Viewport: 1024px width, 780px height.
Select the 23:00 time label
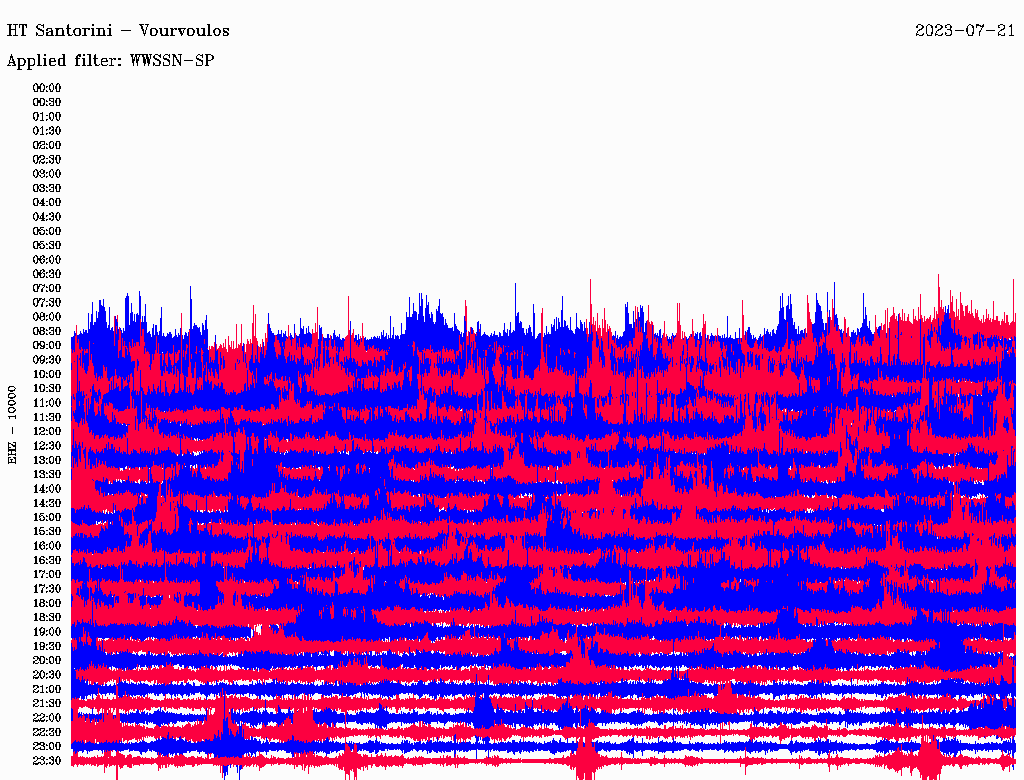pos(47,747)
